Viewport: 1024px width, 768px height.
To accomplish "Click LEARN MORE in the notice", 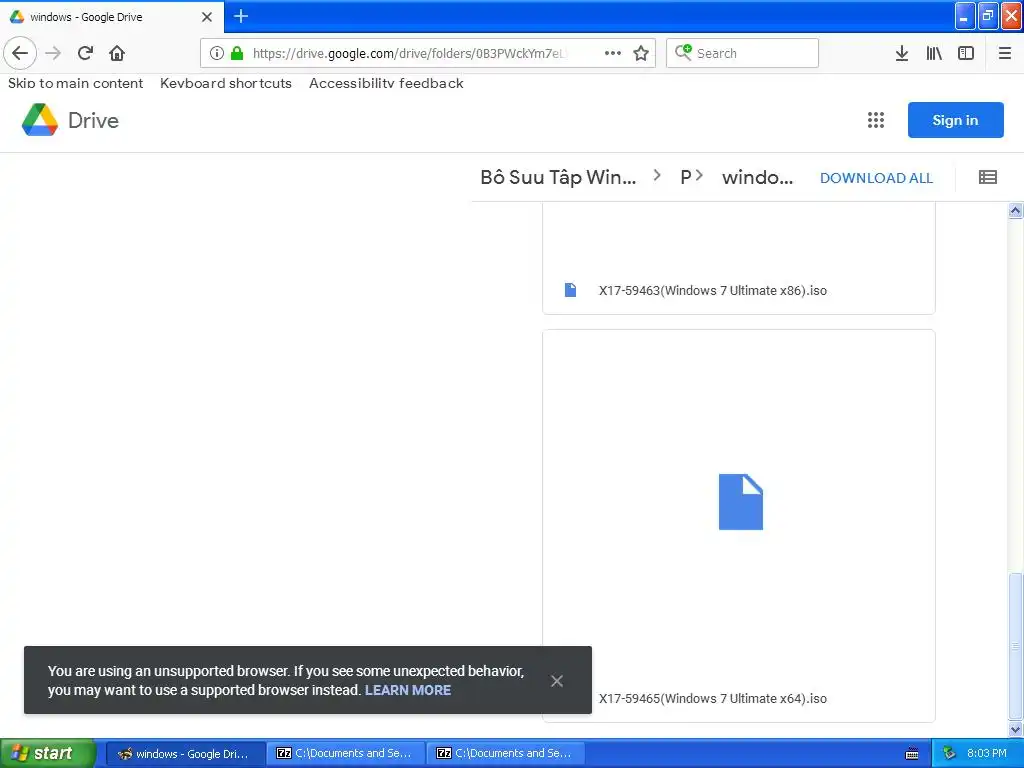I will click(408, 690).
